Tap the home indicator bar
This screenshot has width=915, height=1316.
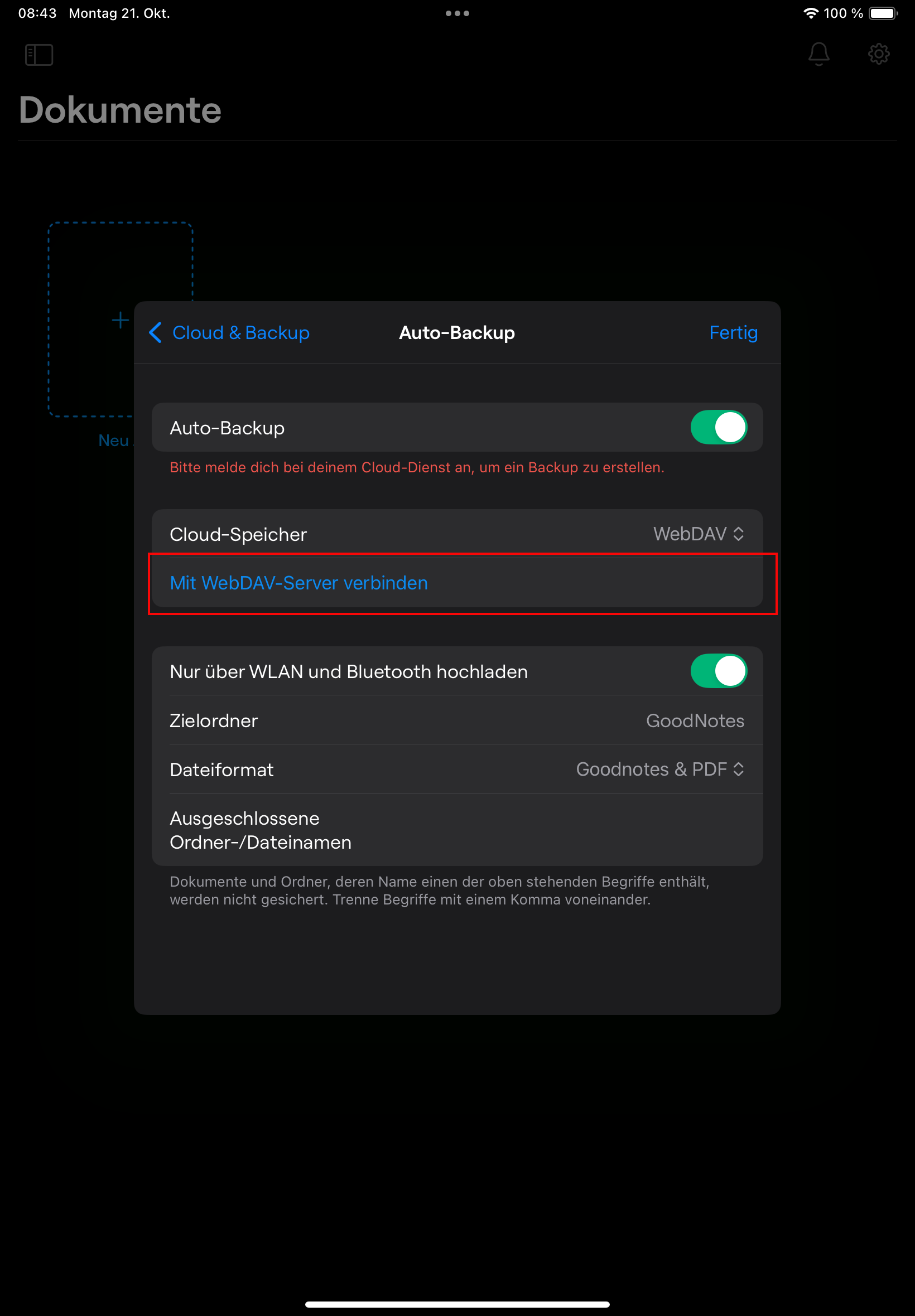tap(457, 1304)
